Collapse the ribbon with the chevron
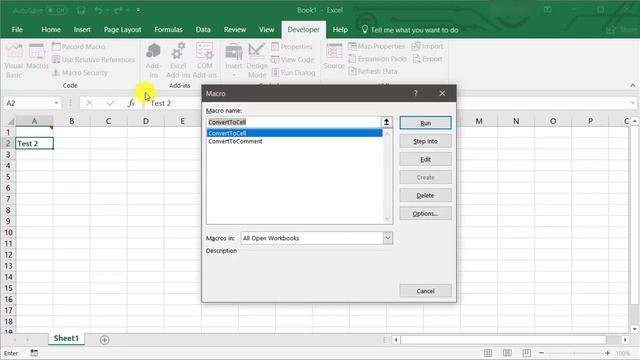This screenshot has width=640, height=360. 633,85
